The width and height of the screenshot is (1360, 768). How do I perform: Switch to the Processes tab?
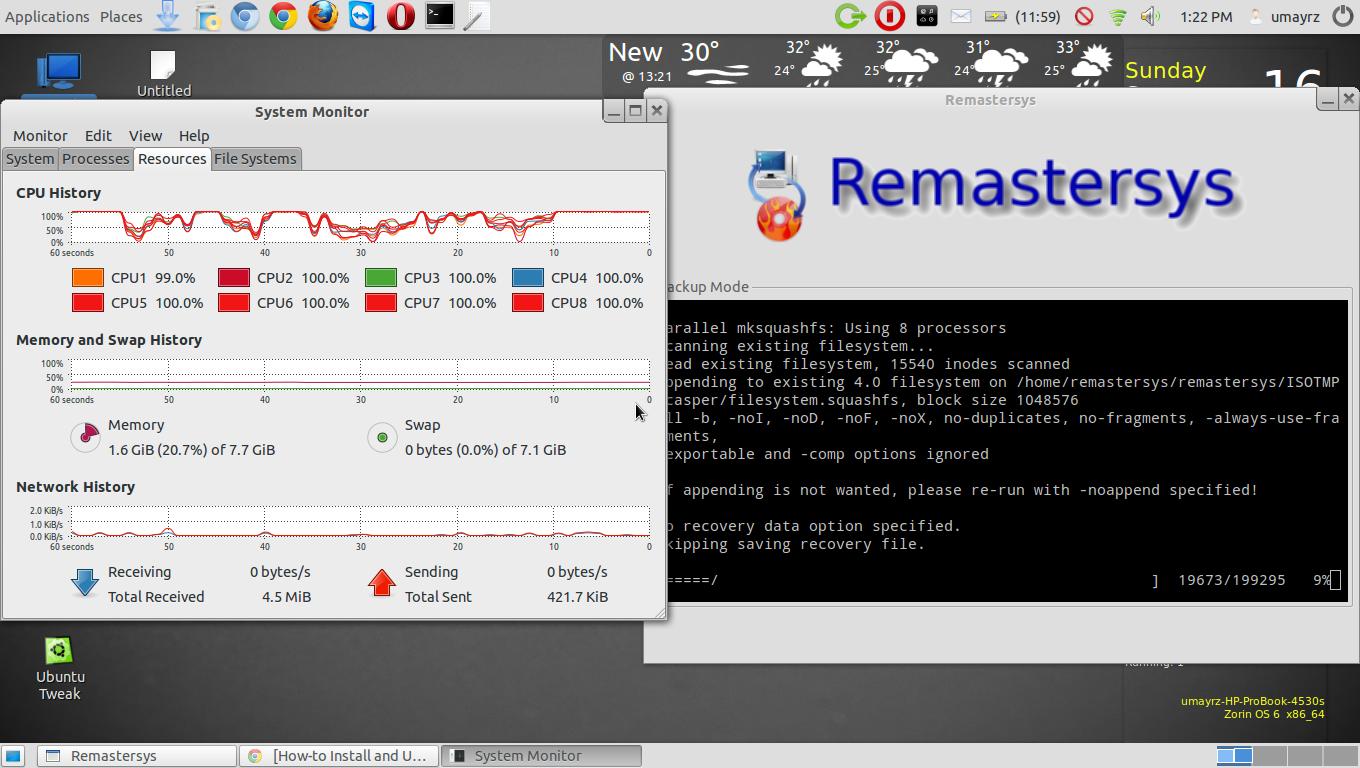tap(96, 159)
